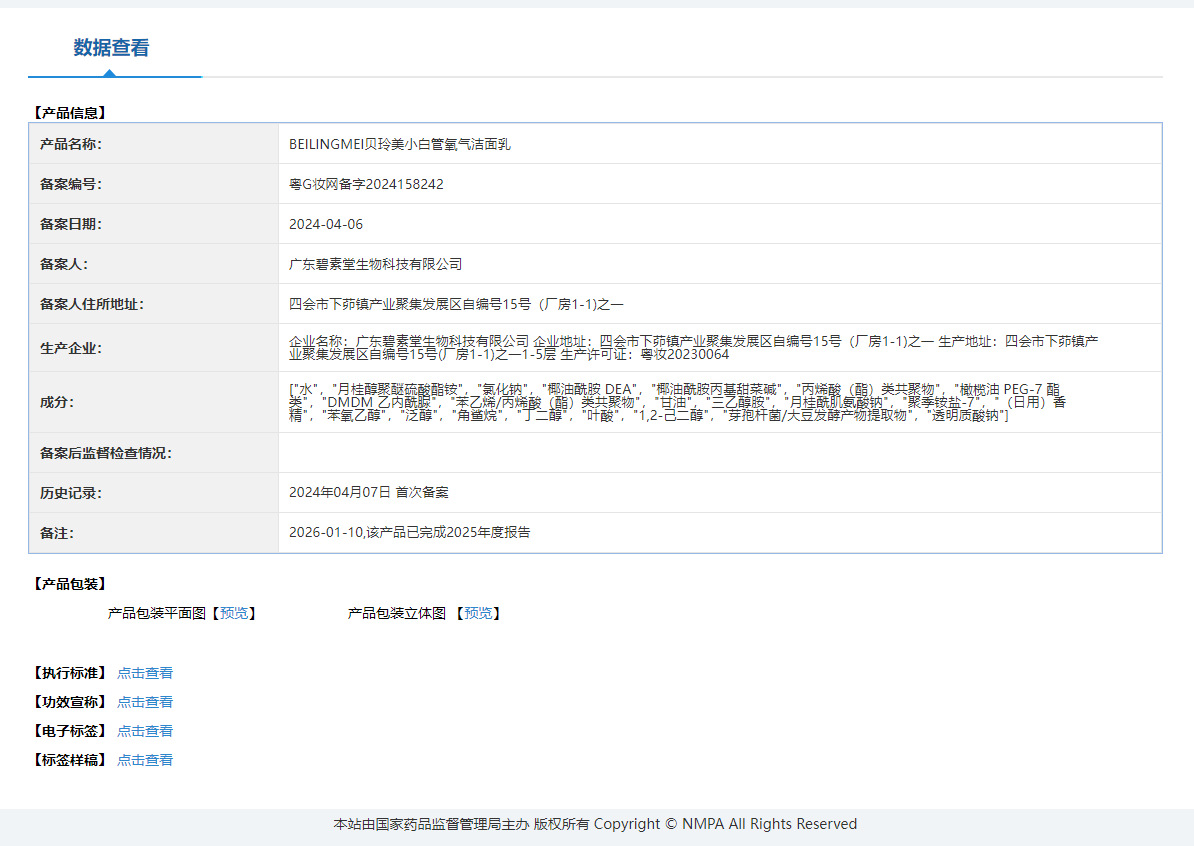Click the 备案人住所地址 address text
The width and height of the screenshot is (1194, 846).
[456, 305]
